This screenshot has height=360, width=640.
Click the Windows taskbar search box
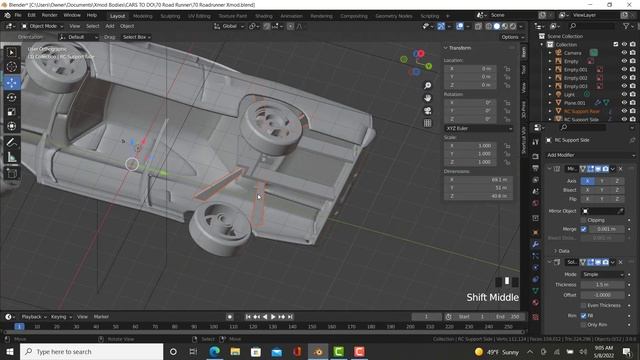pyautogui.click(x=91, y=351)
